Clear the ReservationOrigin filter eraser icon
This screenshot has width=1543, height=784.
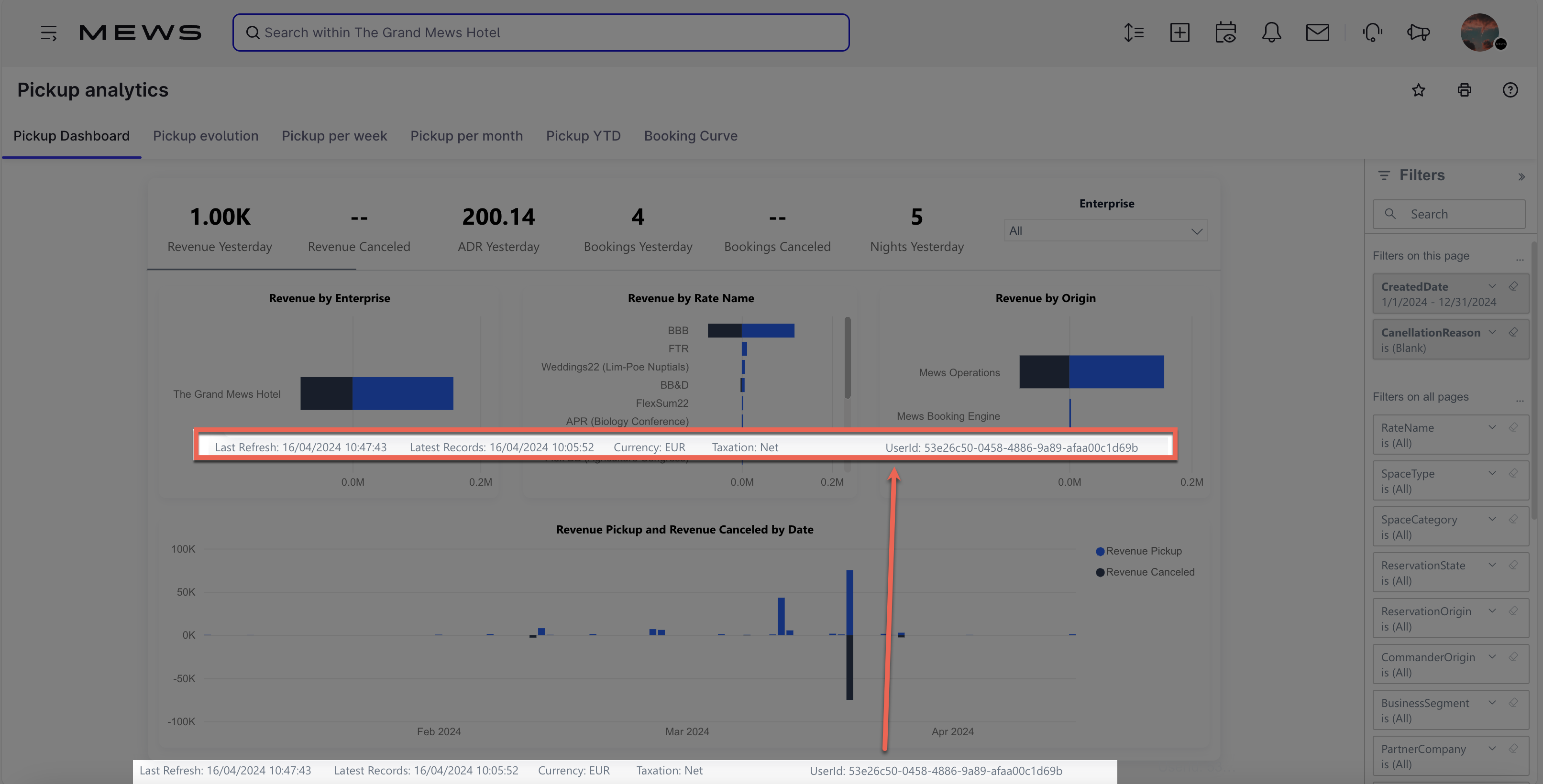point(1513,611)
